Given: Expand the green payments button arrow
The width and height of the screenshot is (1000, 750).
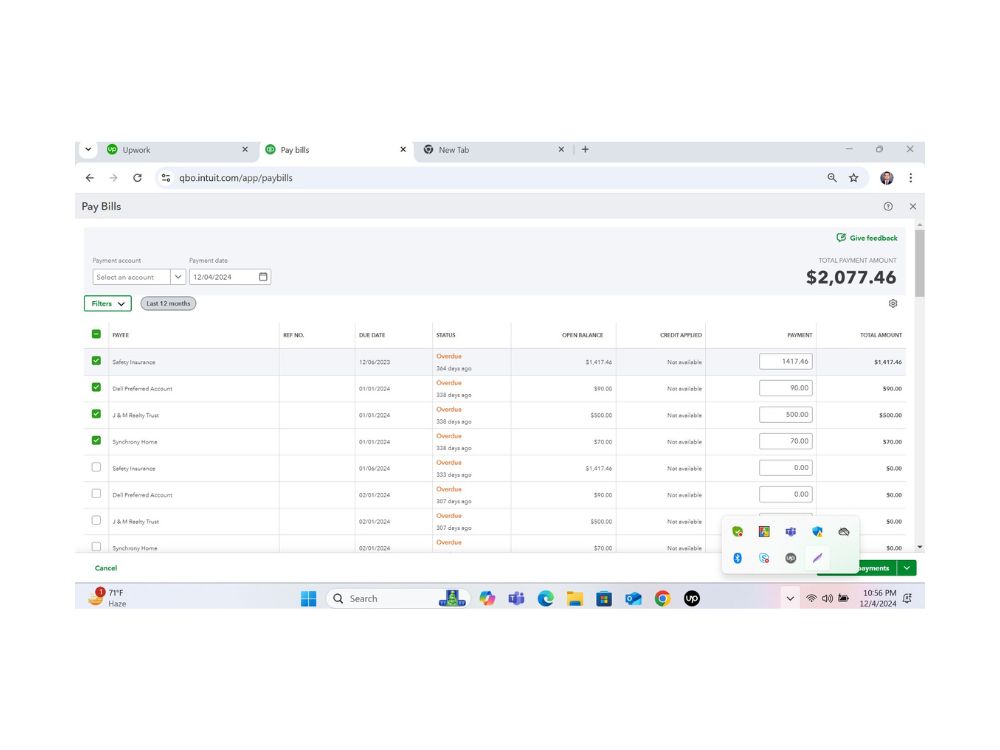Looking at the screenshot, I should tap(906, 568).
